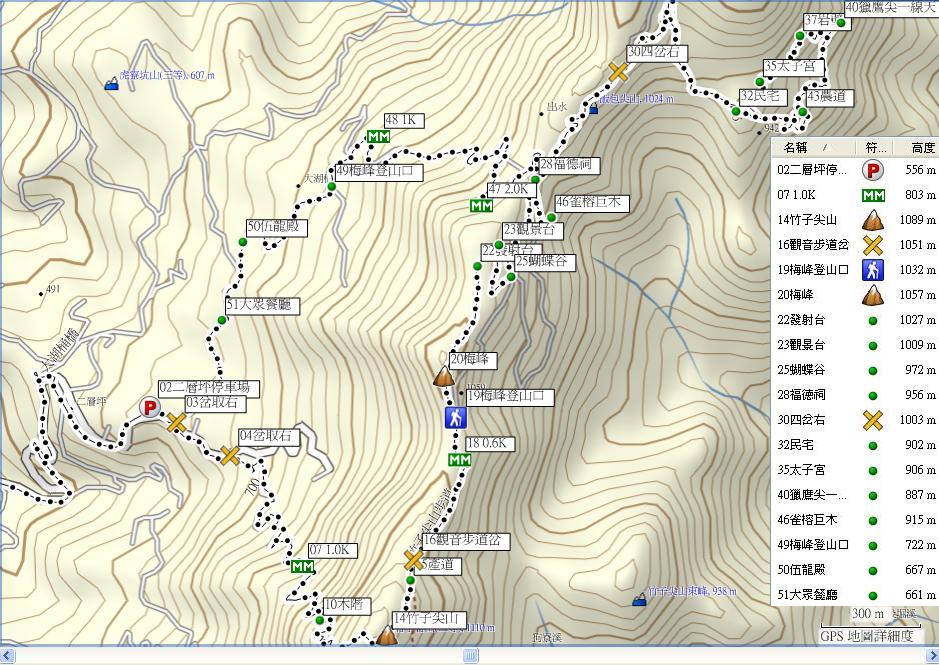Viewport: 939px width, 665px height.
Task: Select the green MM marker at 18 0.6K
Action: (459, 460)
